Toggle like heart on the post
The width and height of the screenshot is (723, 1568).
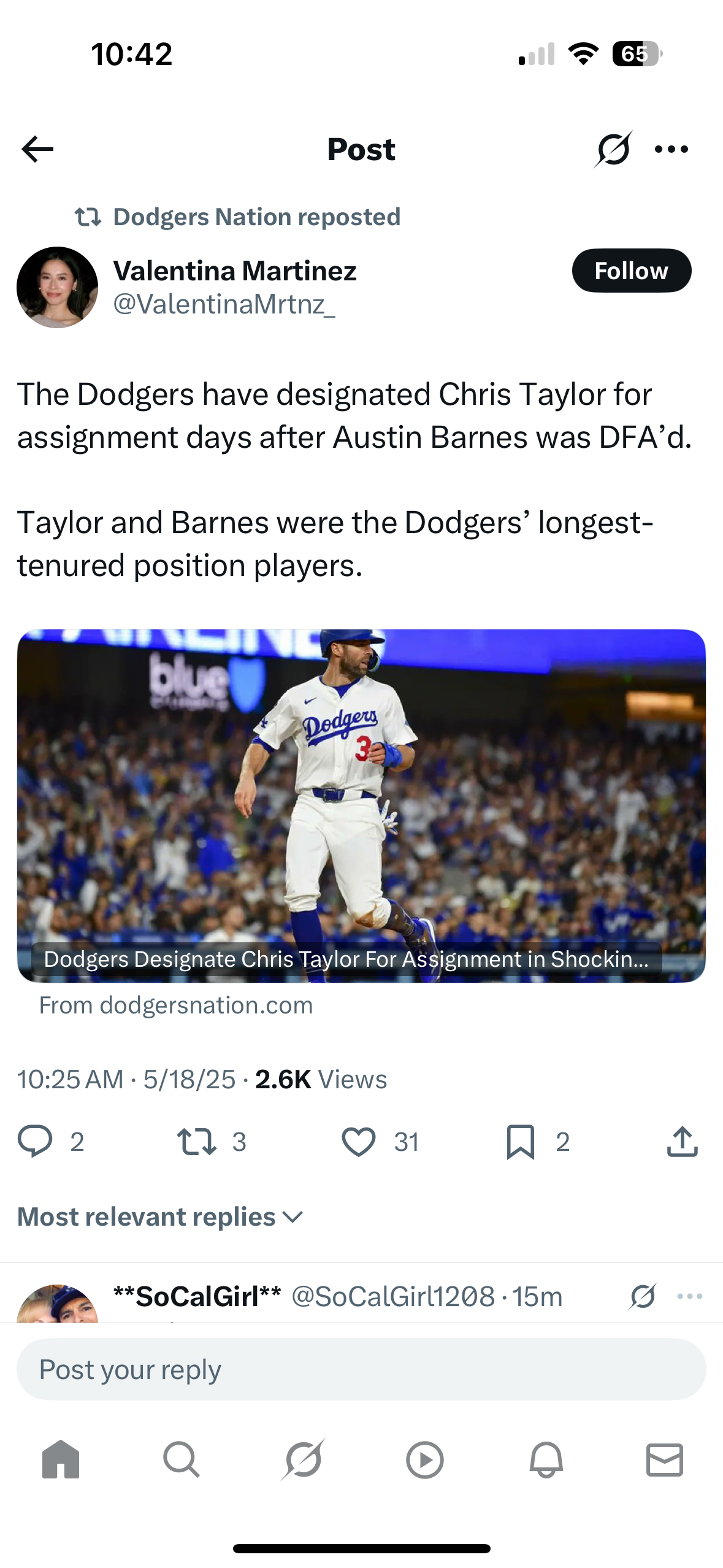pyautogui.click(x=359, y=1142)
